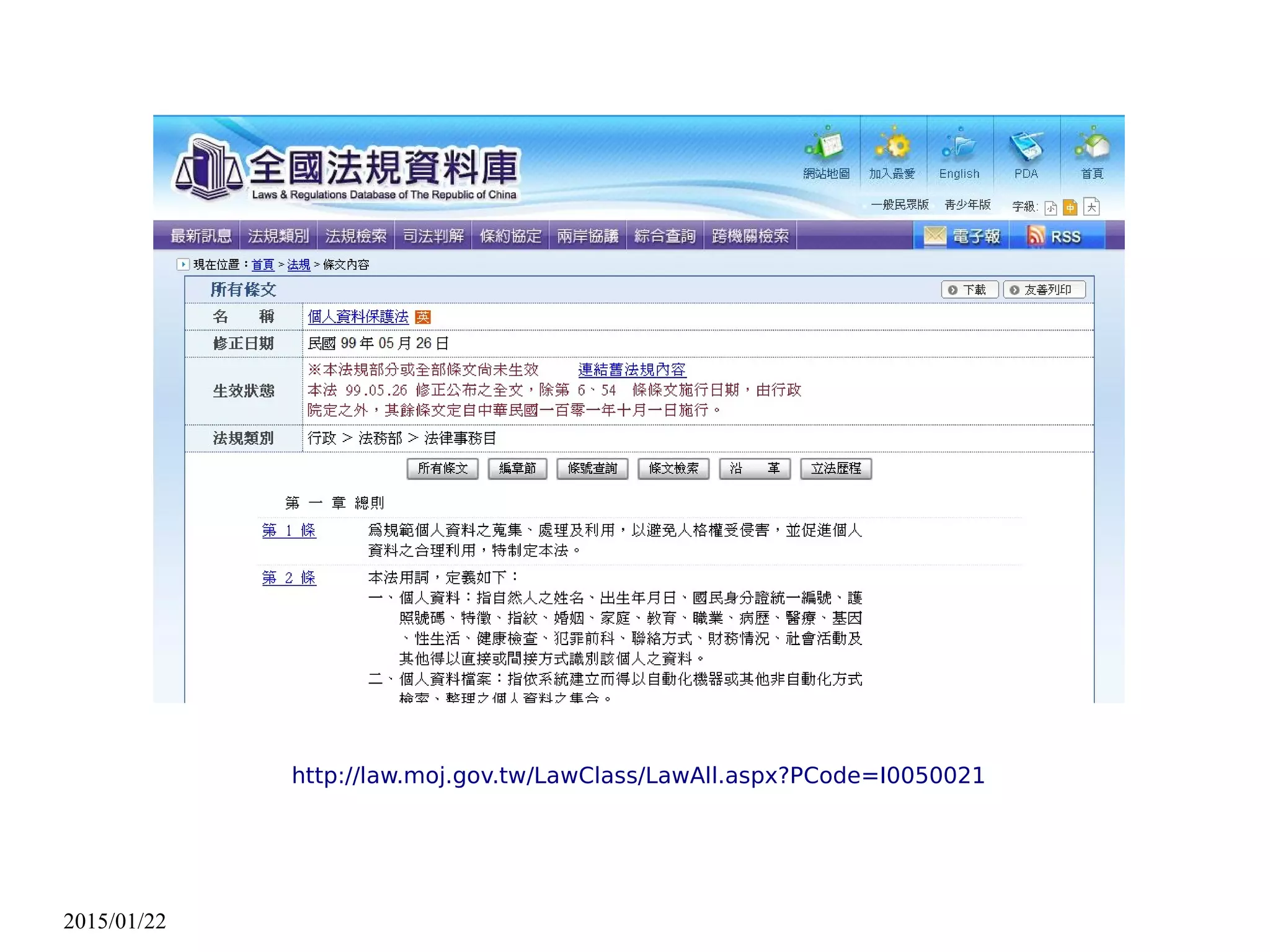Click the 所有條文 panel heading
The image size is (1270, 952).
coord(243,290)
